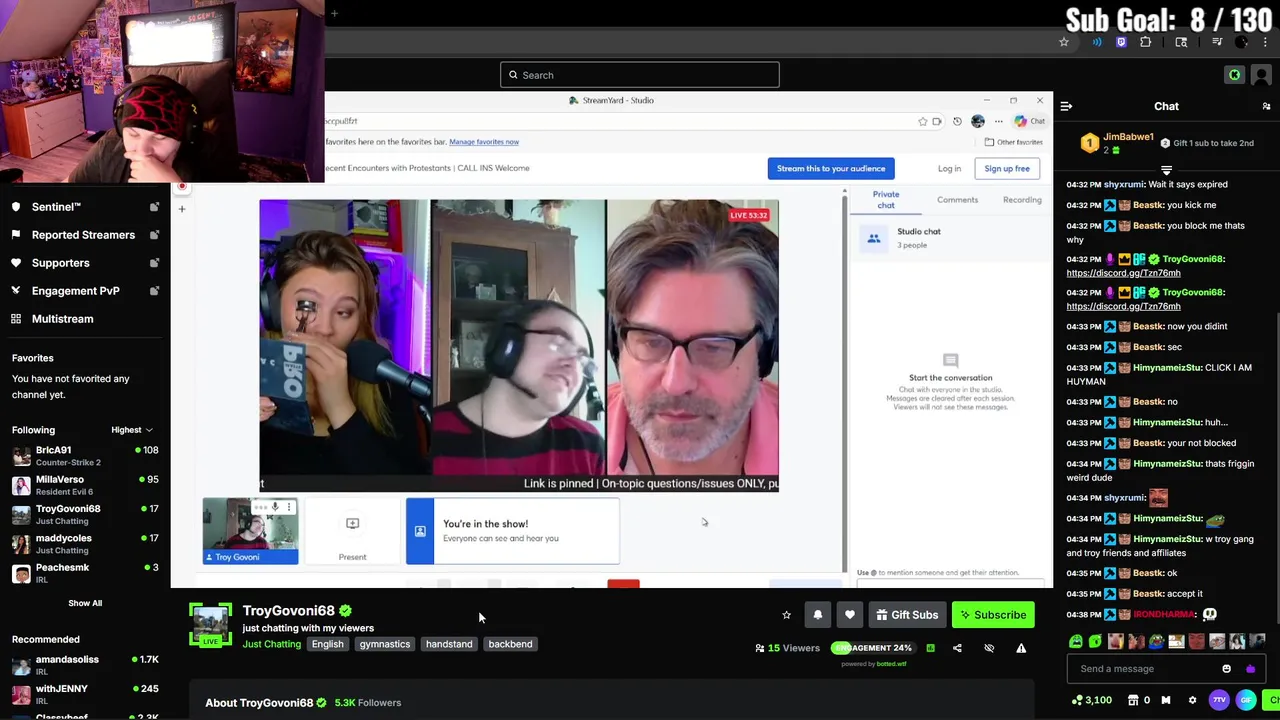The image size is (1280, 720).
Task: Expand the gift leaderboard chevron
Action: pyautogui.click(x=1166, y=170)
